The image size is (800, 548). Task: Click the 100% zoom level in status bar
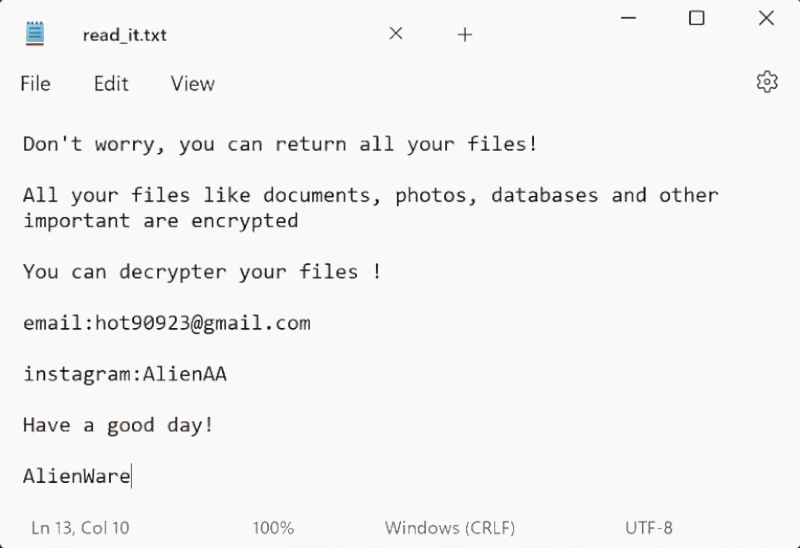pos(273,527)
